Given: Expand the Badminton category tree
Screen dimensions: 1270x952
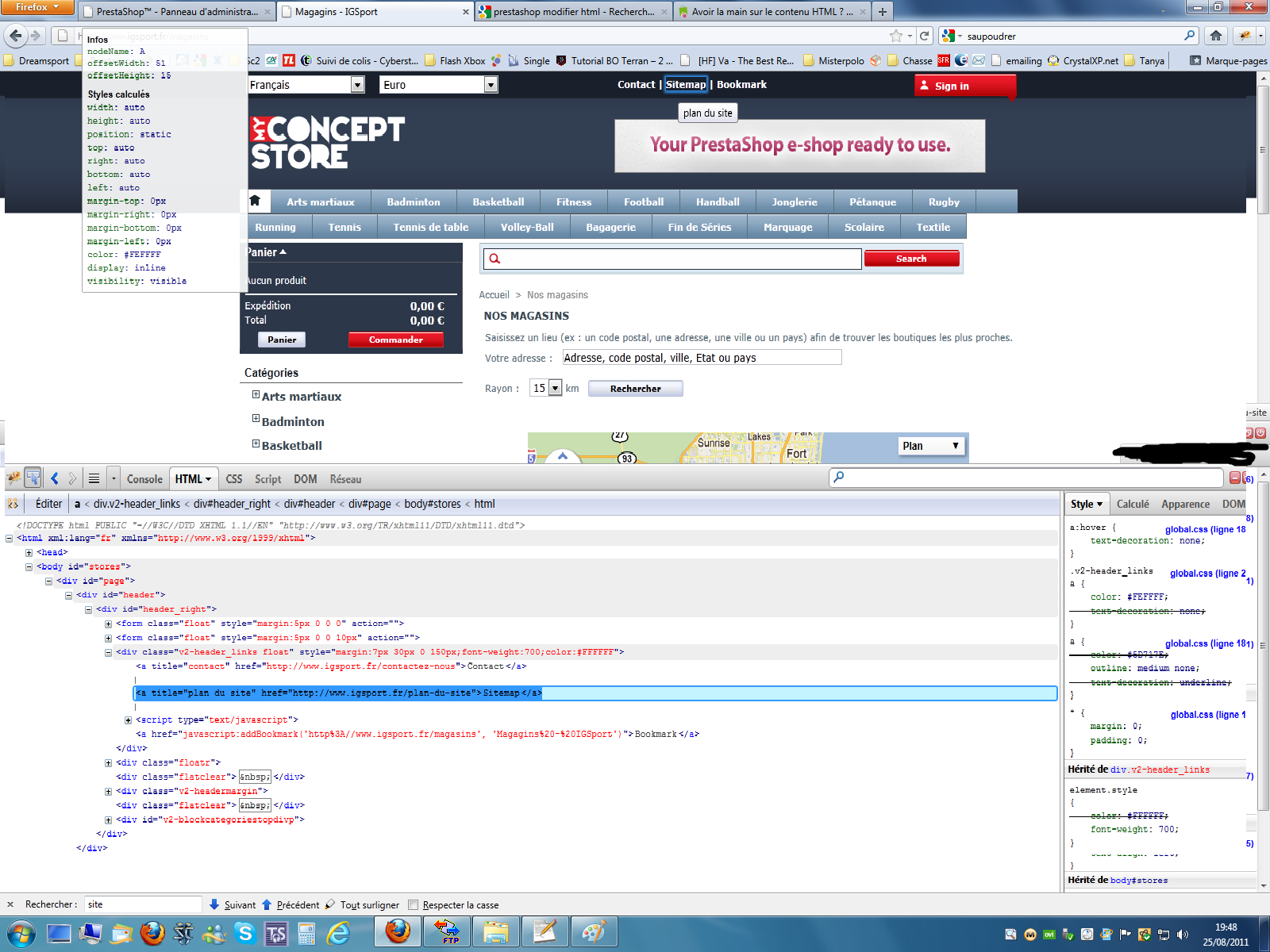Looking at the screenshot, I should pyautogui.click(x=256, y=419).
